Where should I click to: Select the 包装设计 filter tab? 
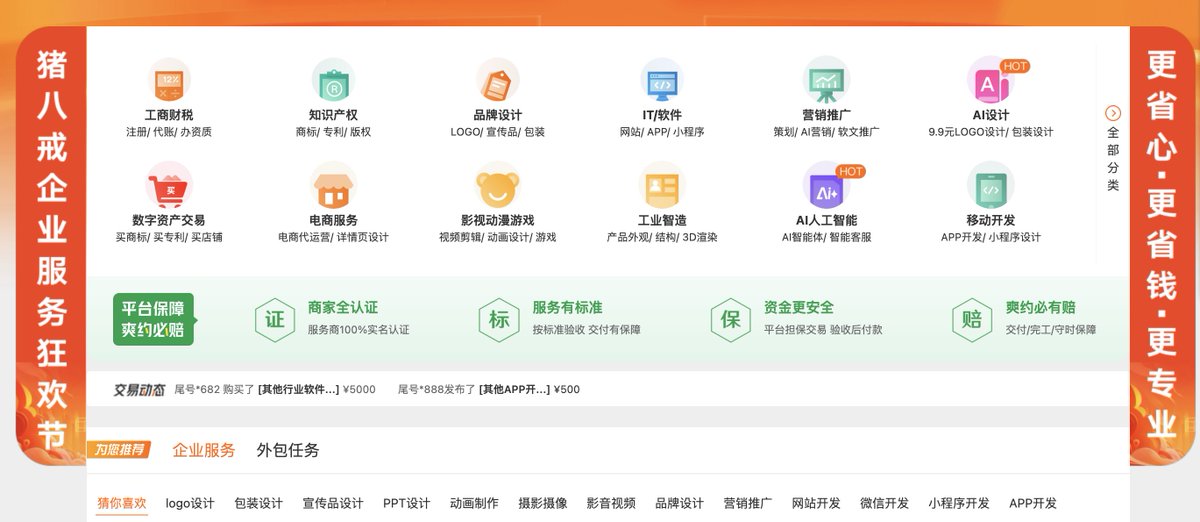click(x=259, y=503)
